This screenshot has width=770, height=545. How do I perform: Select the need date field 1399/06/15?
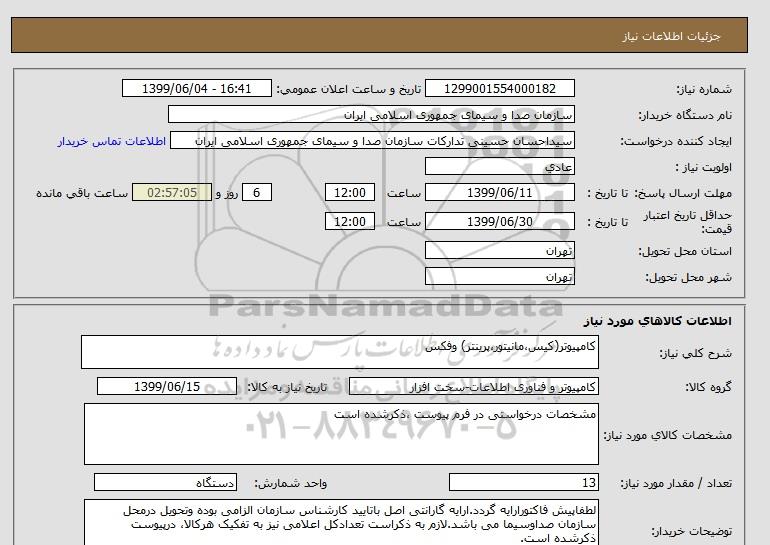(167, 386)
